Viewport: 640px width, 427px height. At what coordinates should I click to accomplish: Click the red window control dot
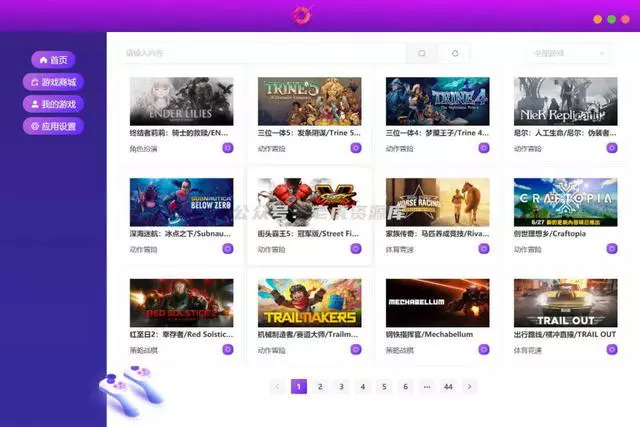(x=625, y=19)
